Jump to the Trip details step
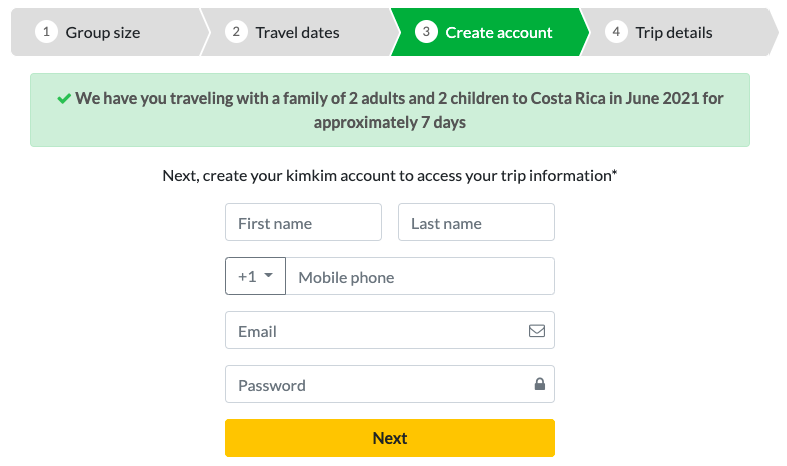787x466 pixels. (x=674, y=32)
